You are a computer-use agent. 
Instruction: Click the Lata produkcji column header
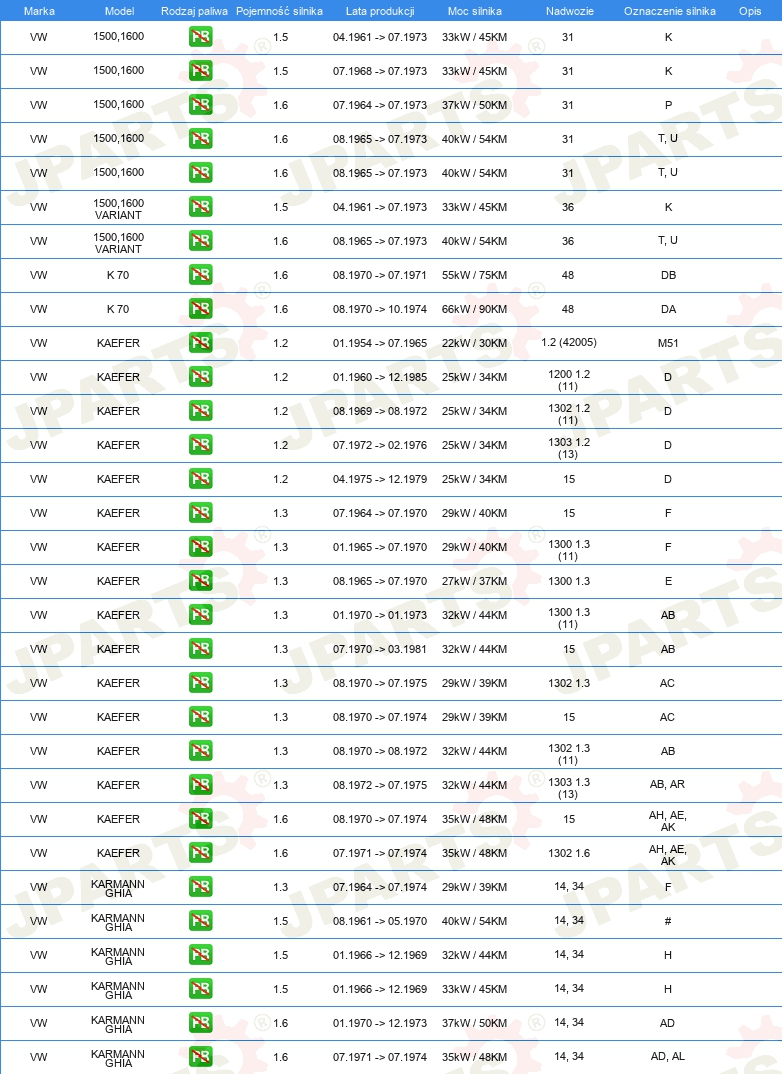coord(380,11)
